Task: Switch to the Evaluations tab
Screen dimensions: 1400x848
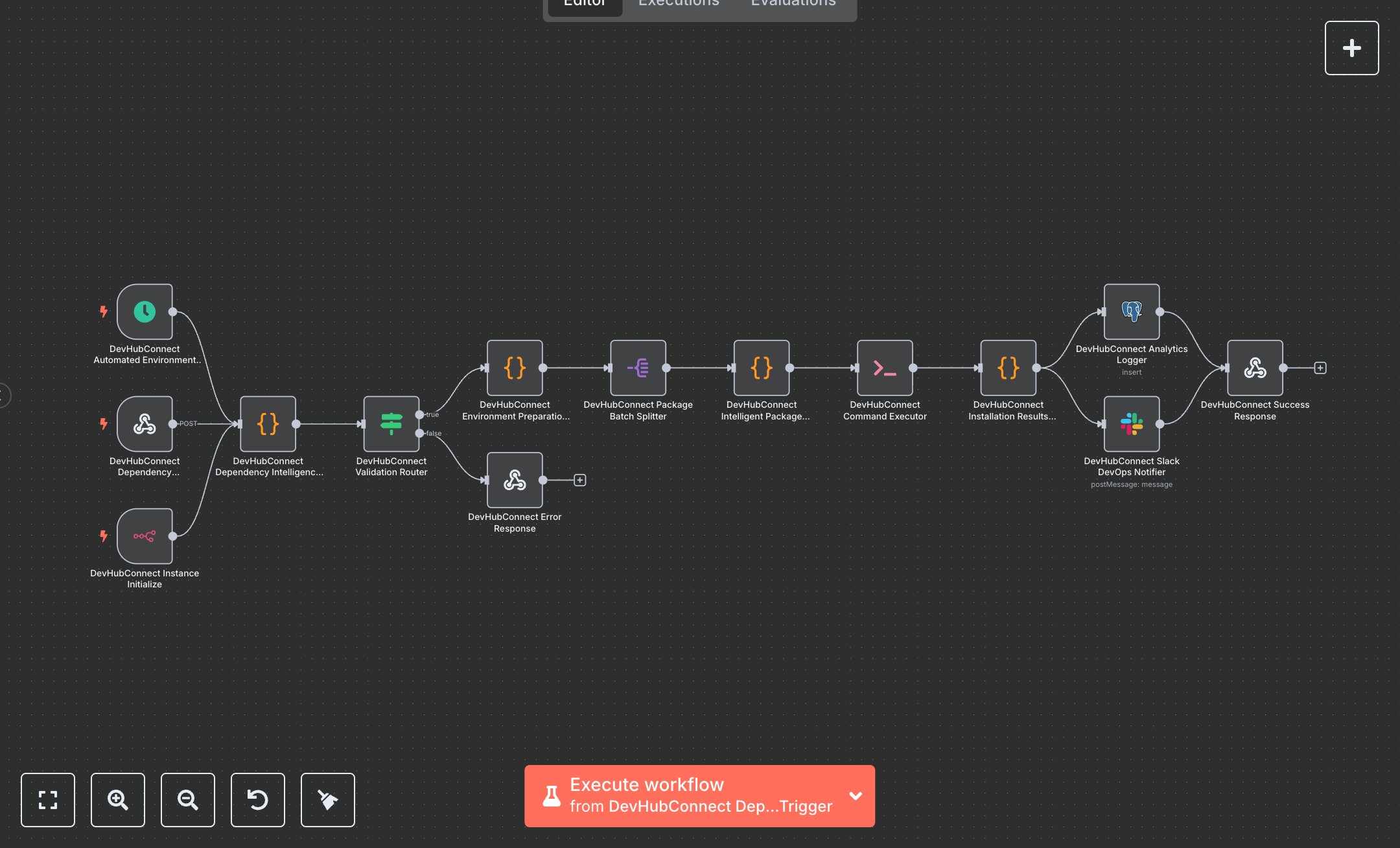Action: tap(792, 5)
